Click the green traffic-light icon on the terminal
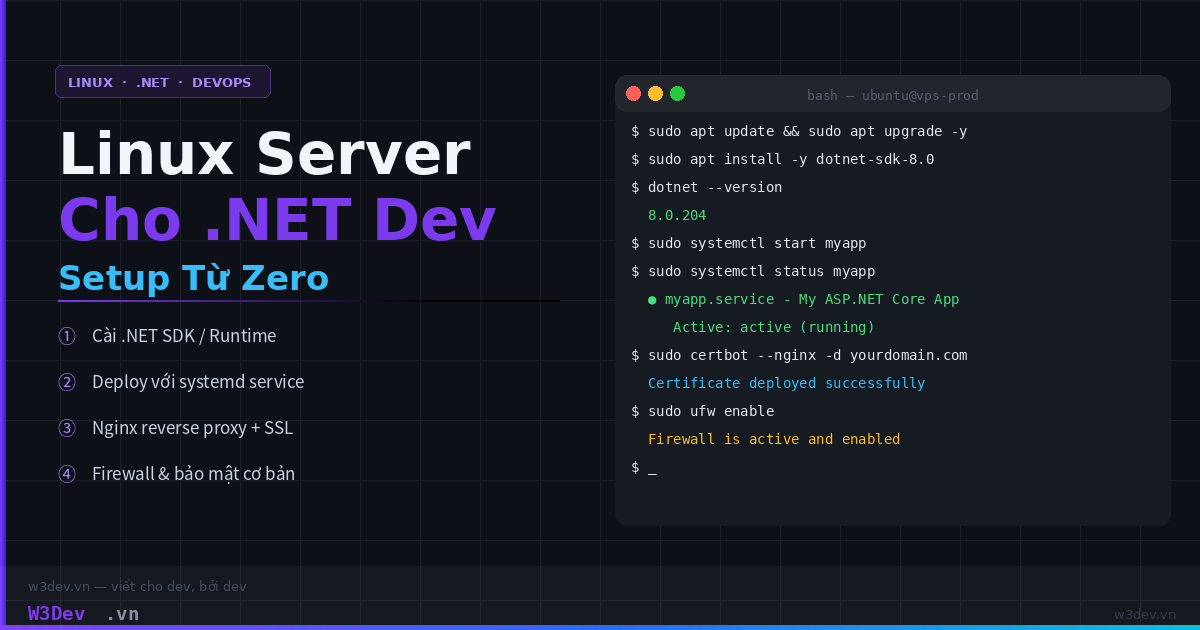The height and width of the screenshot is (630, 1200). pyautogui.click(x=677, y=93)
